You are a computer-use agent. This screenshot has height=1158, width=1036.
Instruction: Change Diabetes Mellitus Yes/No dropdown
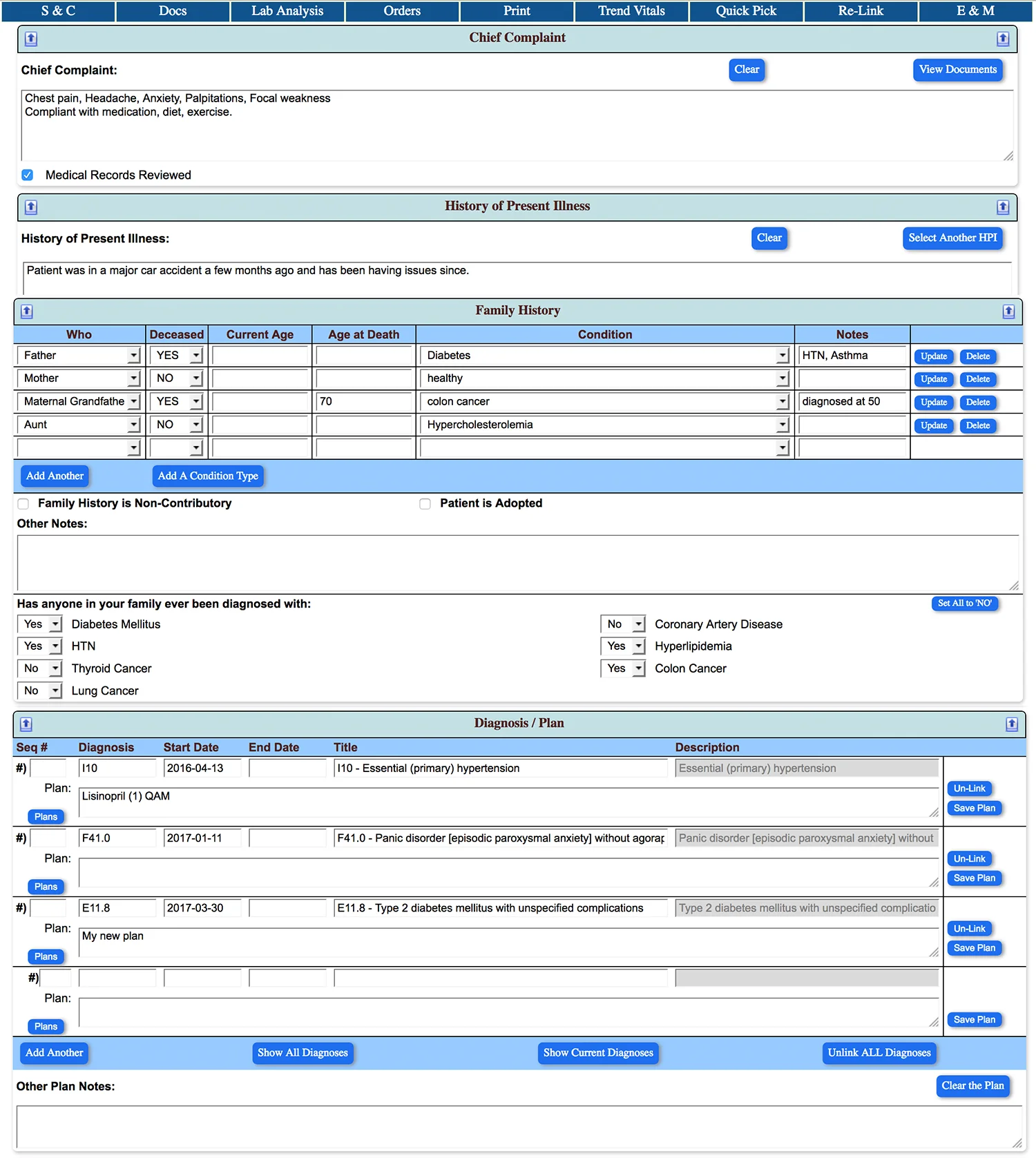(x=39, y=624)
